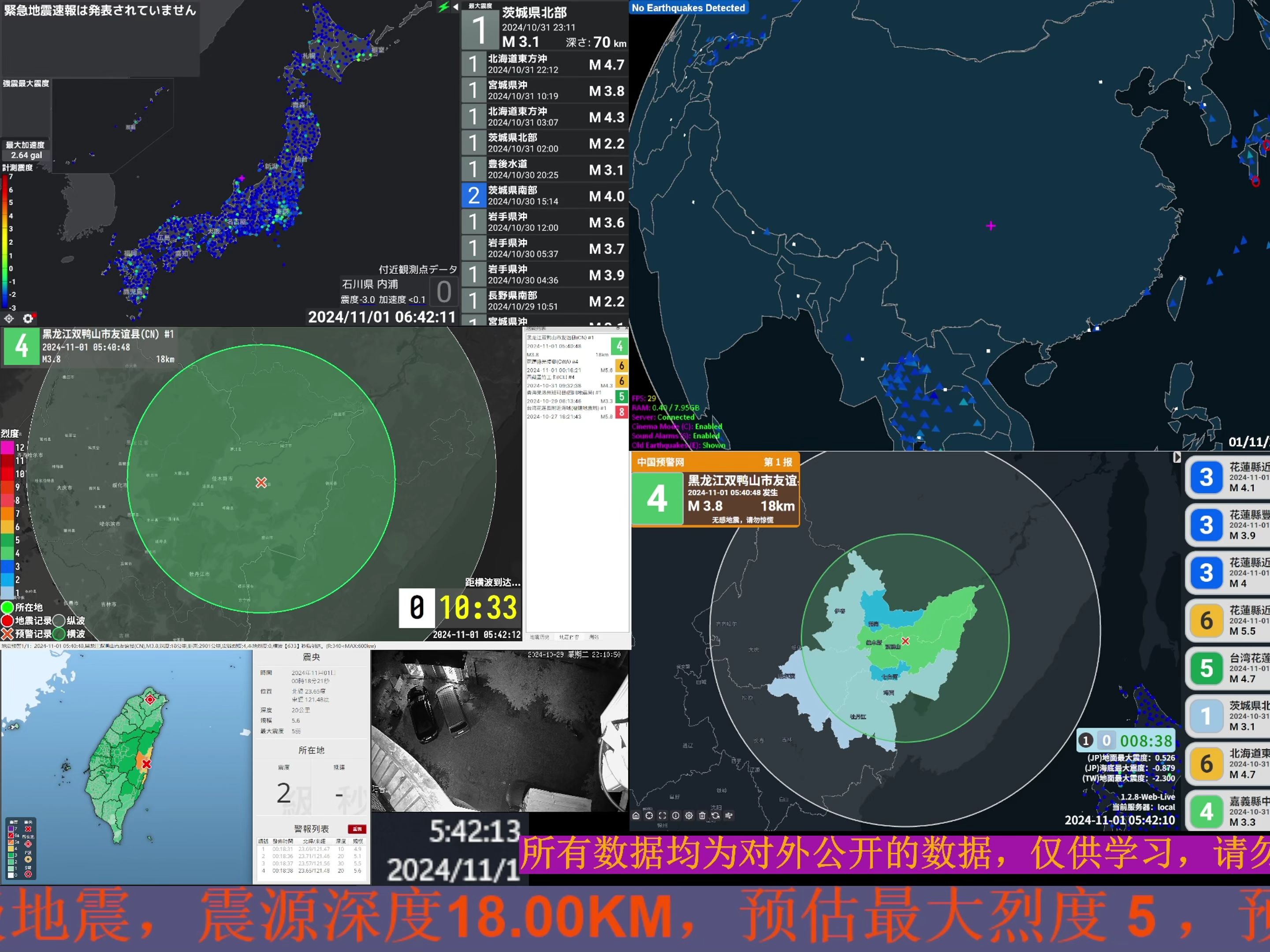
Task: Select row 1 in the 警報列表 table
Action: point(311,849)
